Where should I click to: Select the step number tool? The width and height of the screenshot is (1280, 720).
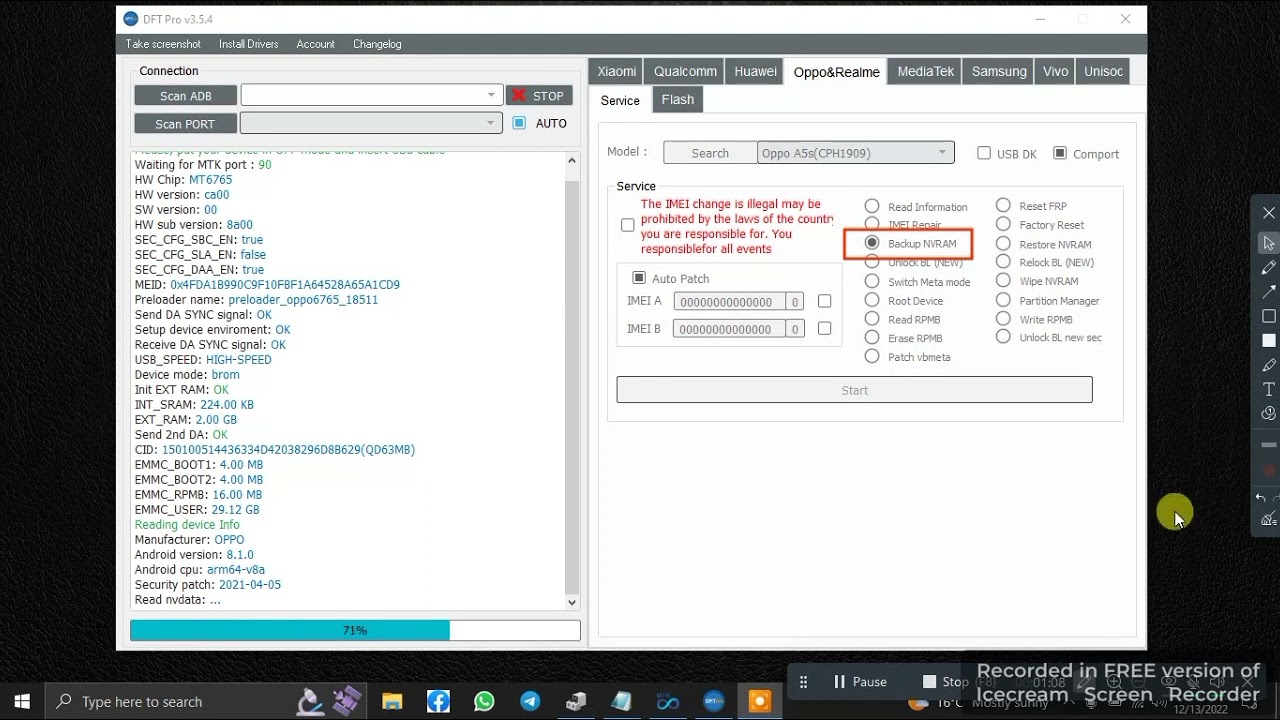1269,413
